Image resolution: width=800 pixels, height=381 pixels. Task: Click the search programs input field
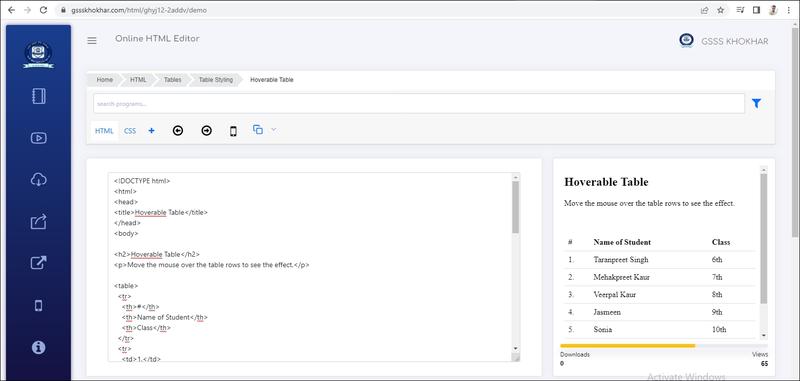pyautogui.click(x=419, y=104)
